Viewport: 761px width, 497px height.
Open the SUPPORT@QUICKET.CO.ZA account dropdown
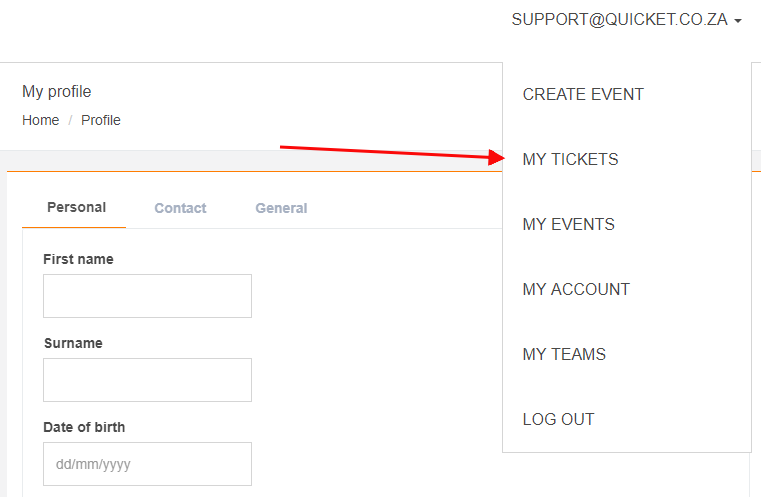(x=620, y=19)
